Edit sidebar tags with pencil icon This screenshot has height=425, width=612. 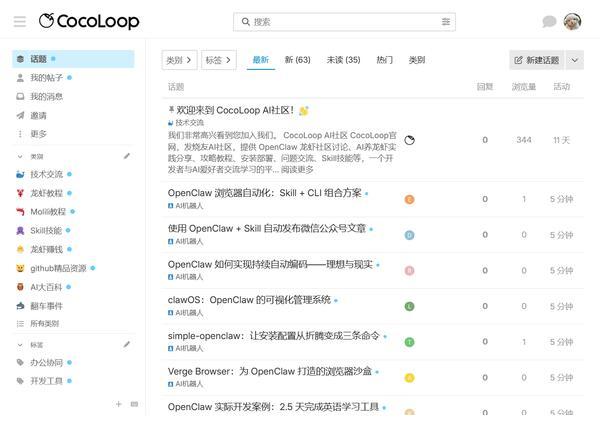pos(126,345)
